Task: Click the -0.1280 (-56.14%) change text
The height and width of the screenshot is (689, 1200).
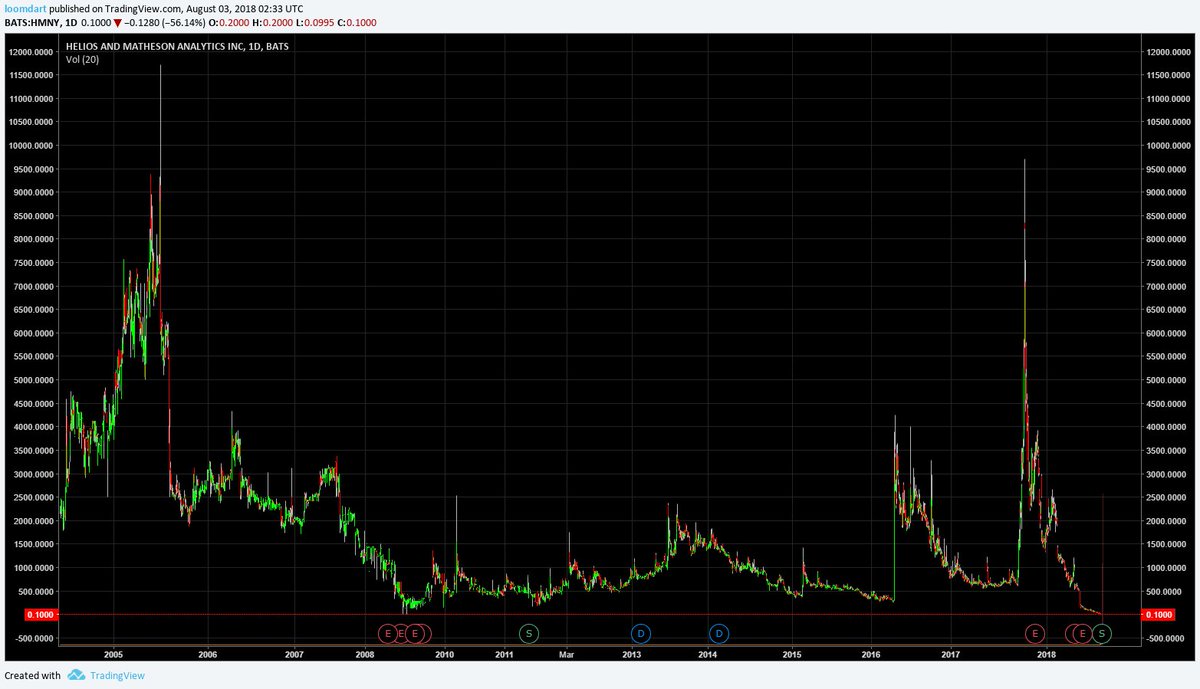Action: click(x=167, y=22)
